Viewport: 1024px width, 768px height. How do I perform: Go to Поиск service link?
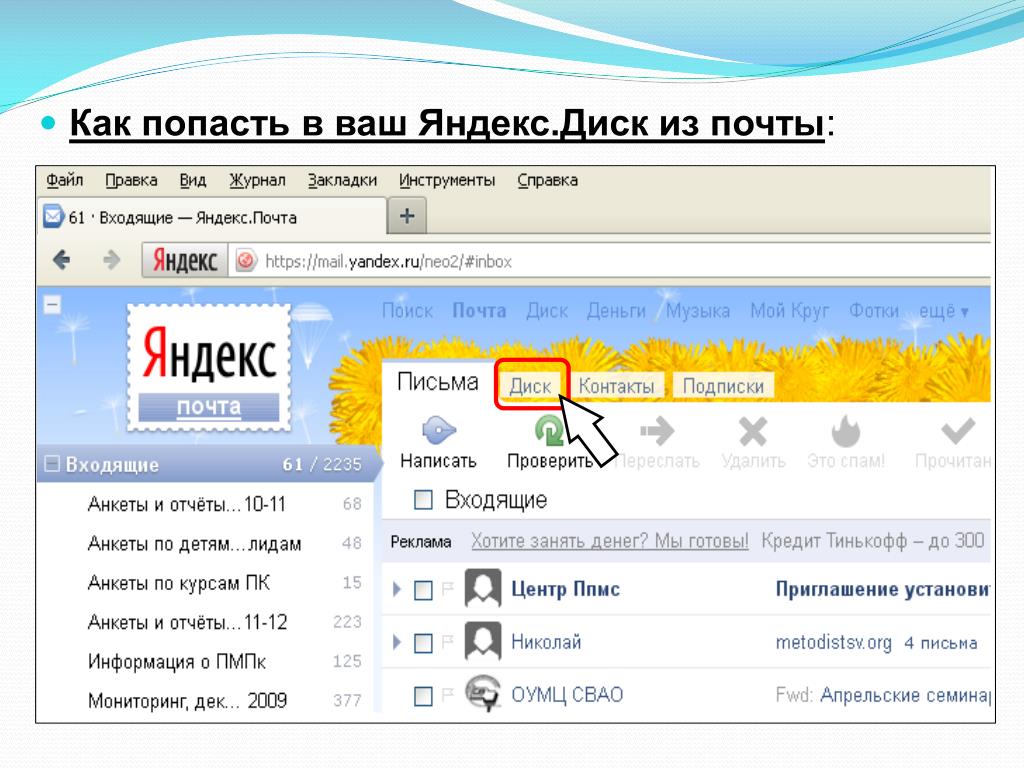tap(408, 311)
